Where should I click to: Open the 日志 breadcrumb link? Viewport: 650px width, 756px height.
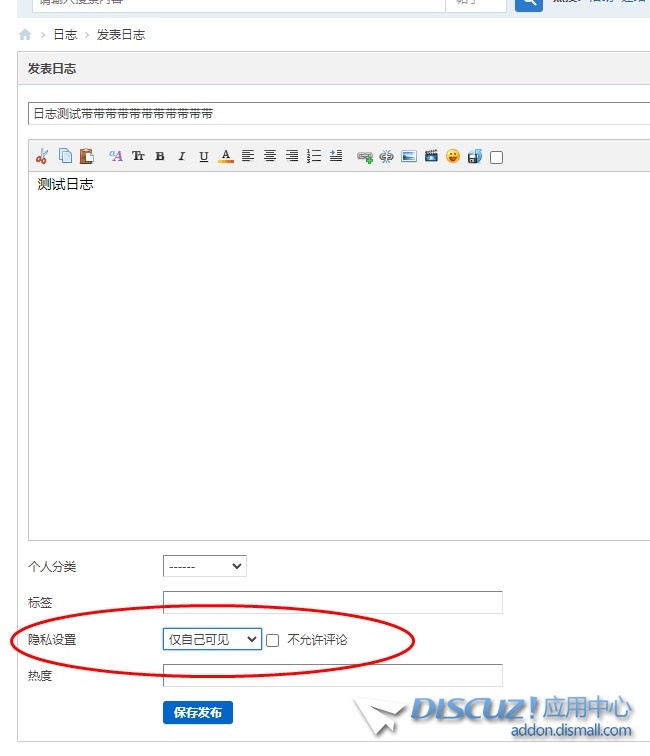pyautogui.click(x=65, y=35)
